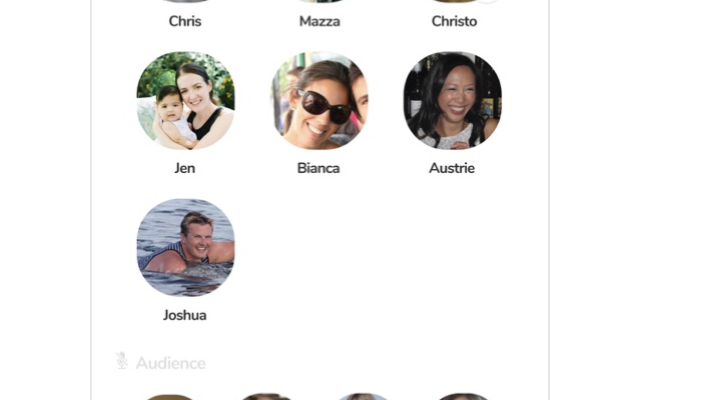This screenshot has width=714, height=400.
Task: Open the Christo speaker name
Action: point(454,21)
